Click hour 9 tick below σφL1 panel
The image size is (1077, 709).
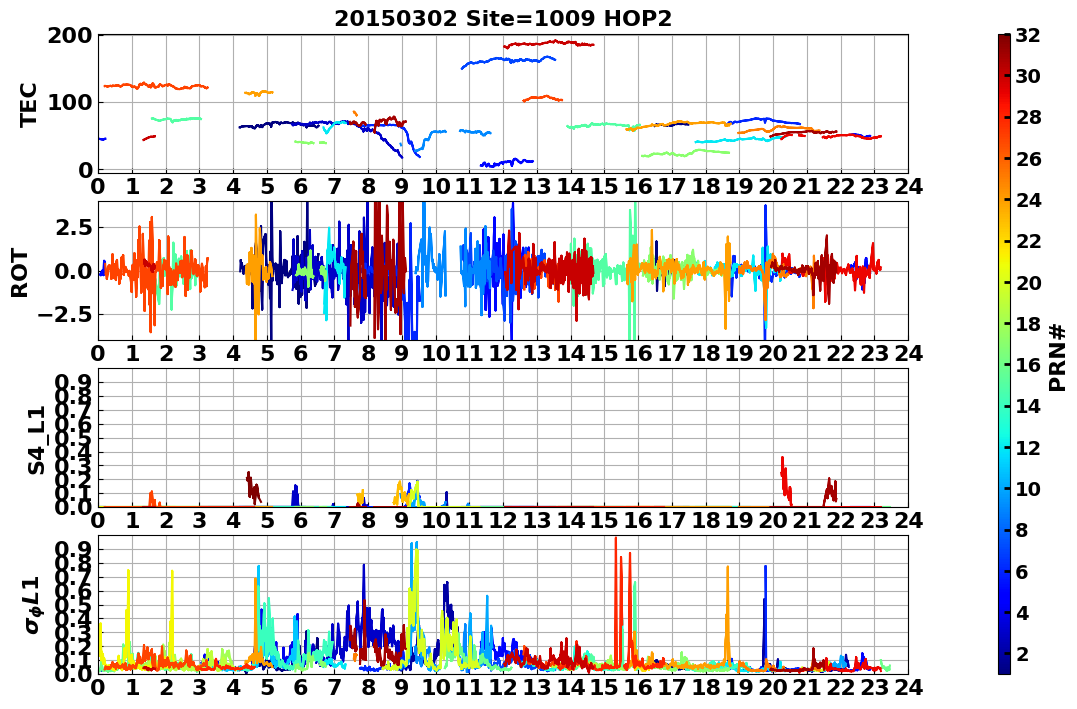402,687
